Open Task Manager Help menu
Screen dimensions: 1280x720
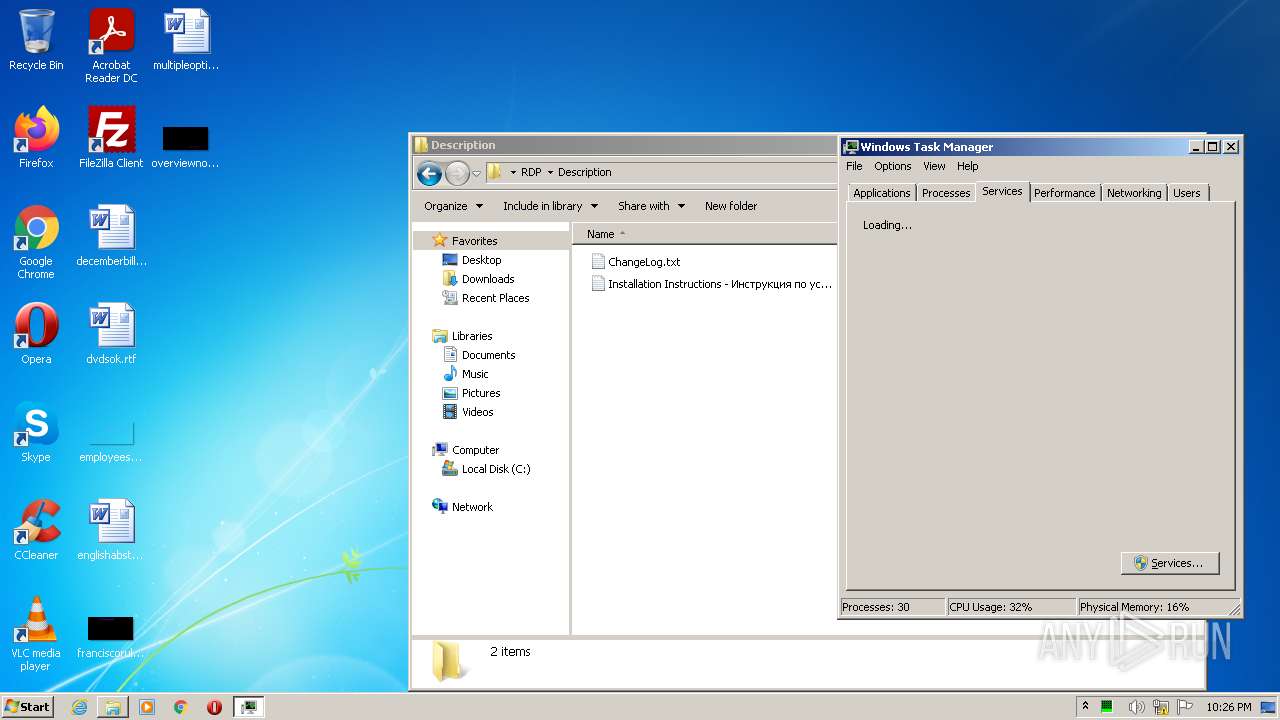coord(967,166)
